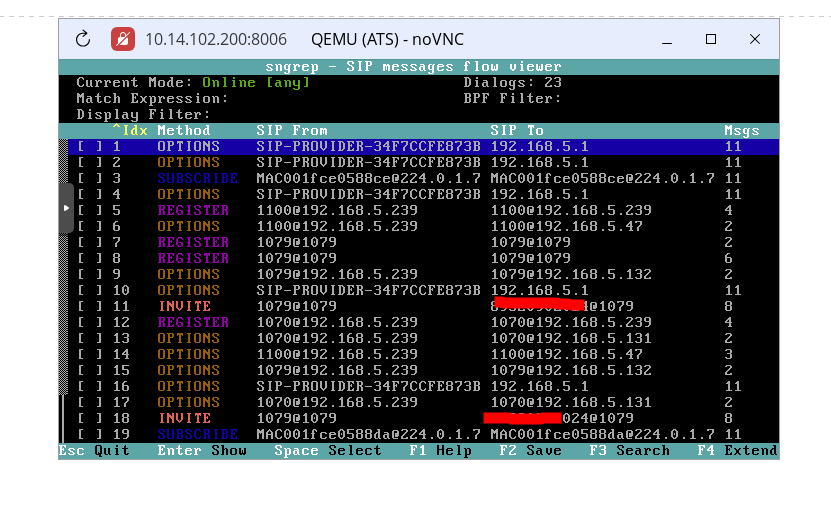Select checkbox for row 11 INVITE
Viewport: 831px width, 511px height.
pos(90,306)
